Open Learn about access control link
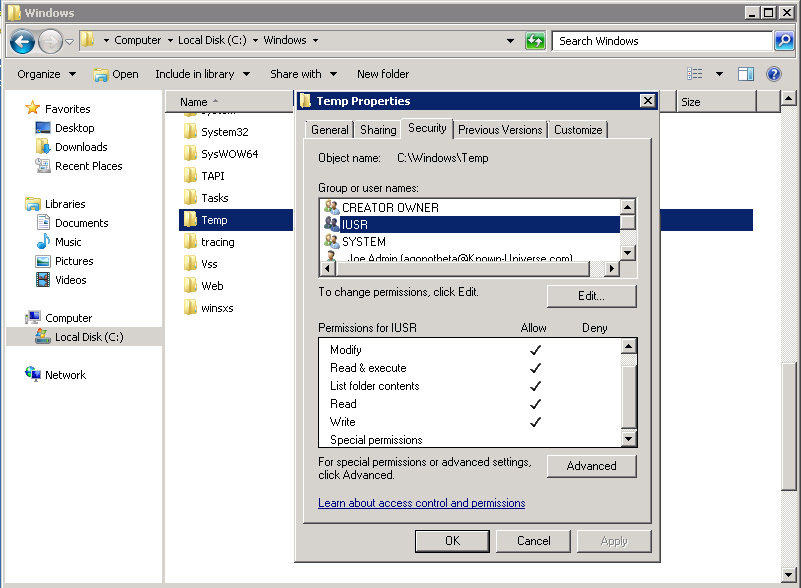 (421, 503)
